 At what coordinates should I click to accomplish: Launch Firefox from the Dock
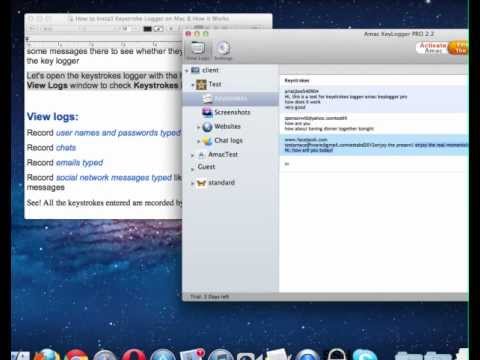(48, 355)
